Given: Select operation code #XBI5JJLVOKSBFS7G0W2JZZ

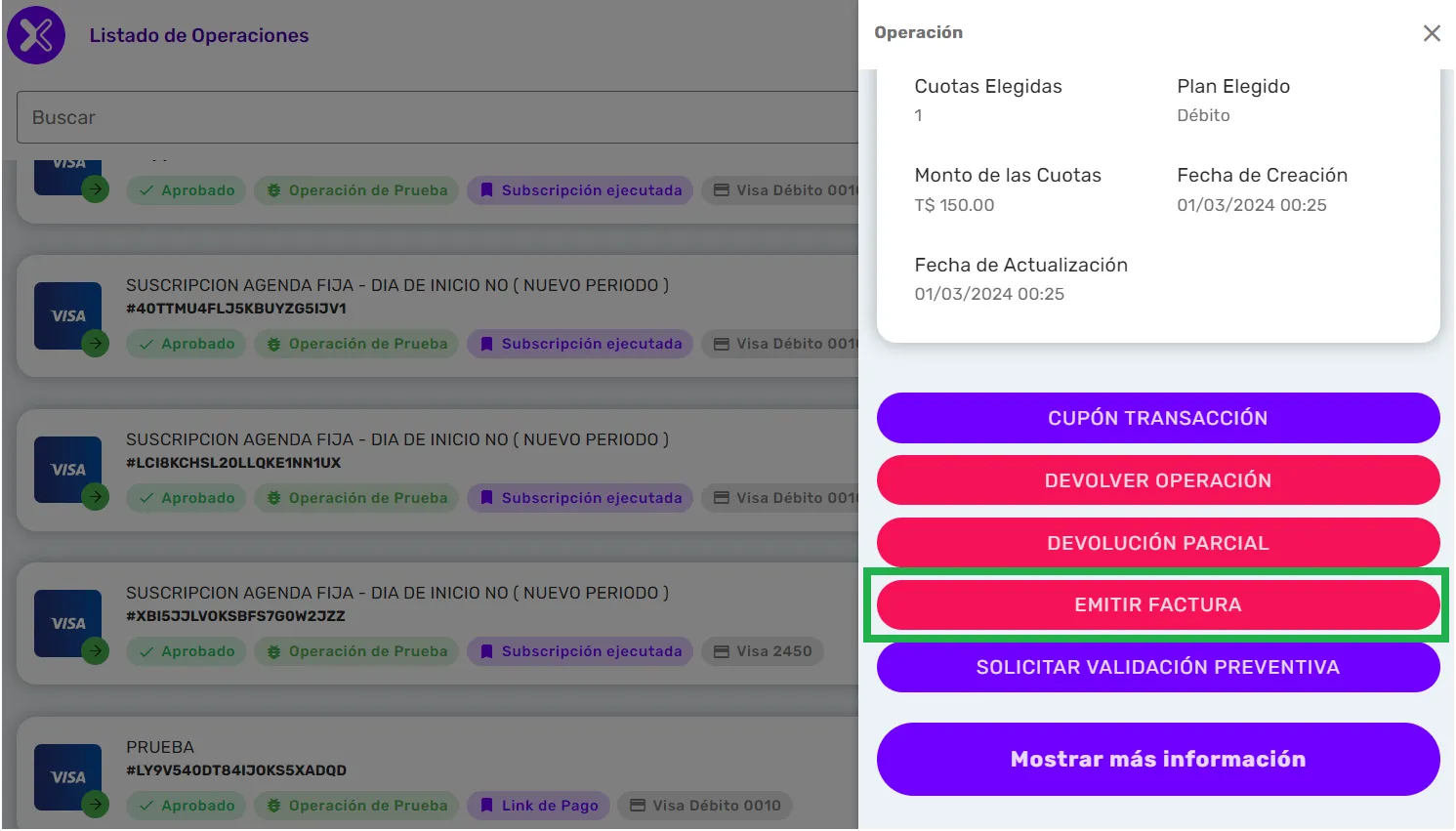Looking at the screenshot, I should pyautogui.click(x=235, y=616).
